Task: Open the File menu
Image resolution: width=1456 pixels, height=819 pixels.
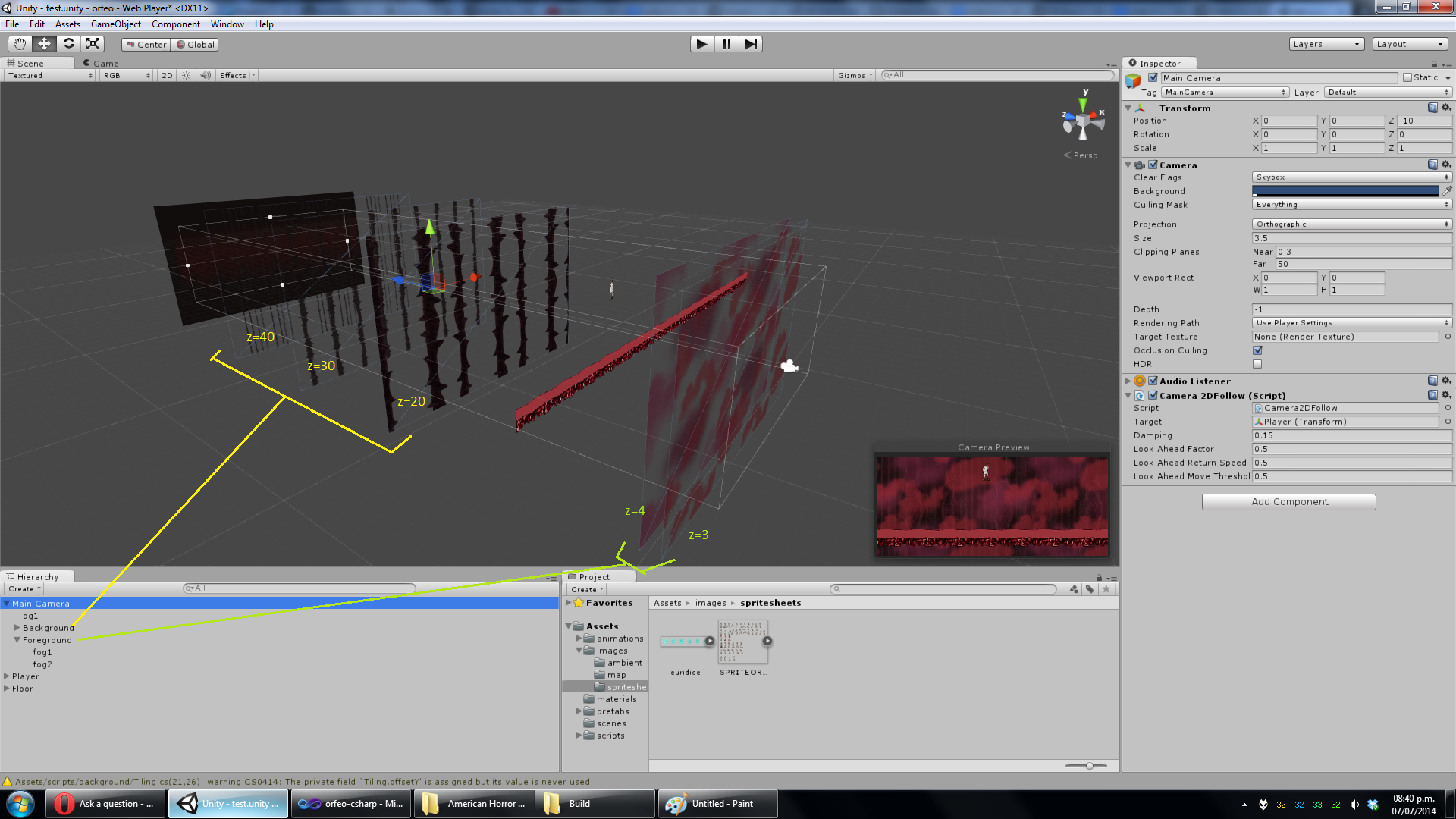Action: tap(12, 24)
